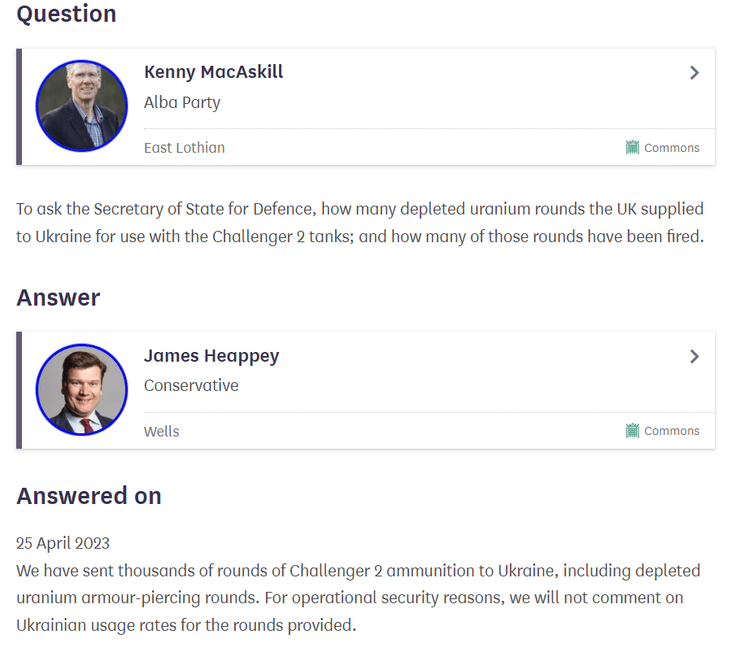Click the portcullis icon in Kenny MacAskill's card

click(x=632, y=148)
